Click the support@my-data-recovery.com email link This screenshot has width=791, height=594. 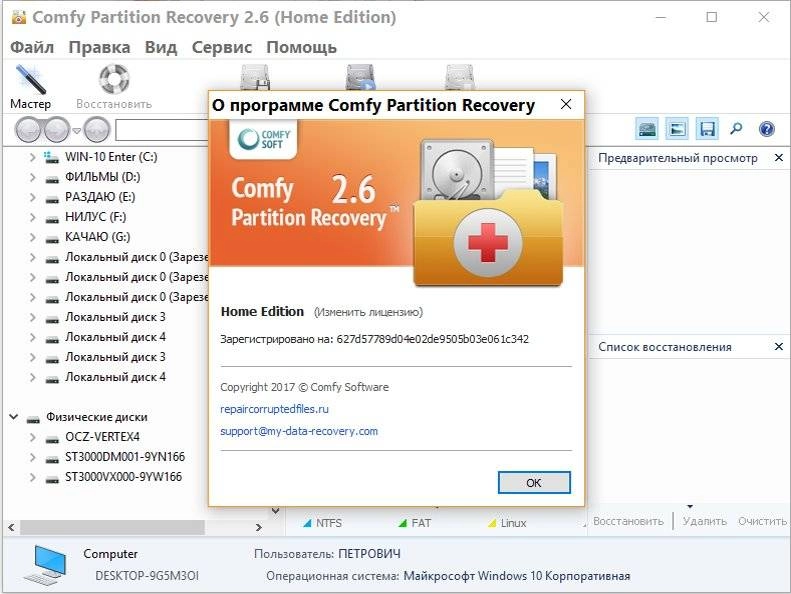click(299, 431)
